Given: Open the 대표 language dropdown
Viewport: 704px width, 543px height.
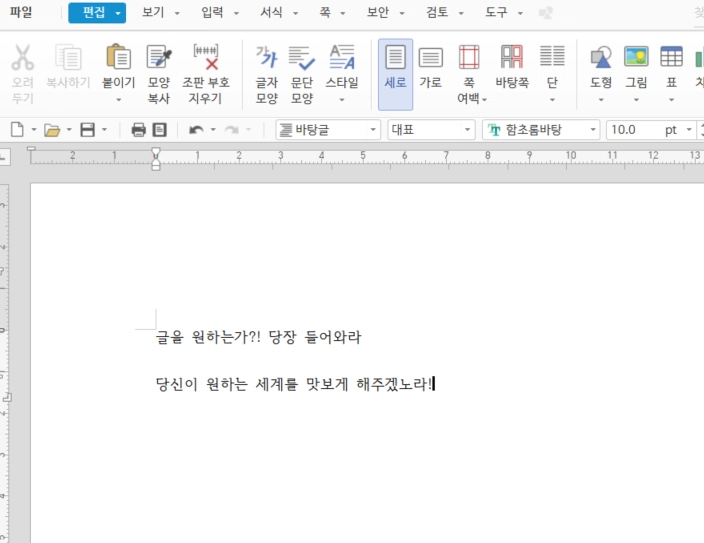Looking at the screenshot, I should (431, 130).
